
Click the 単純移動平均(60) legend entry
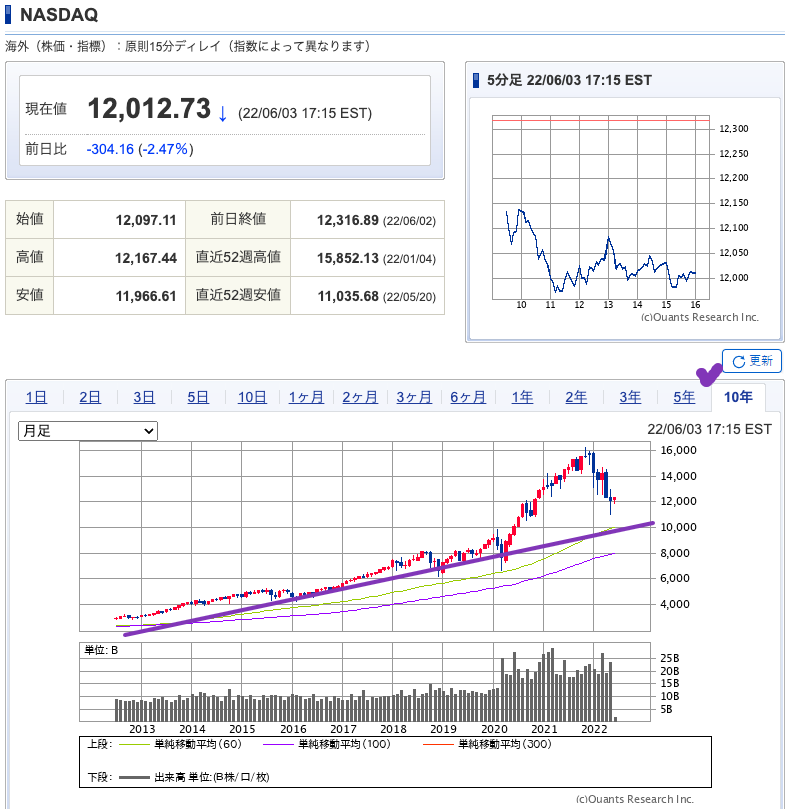point(181,744)
